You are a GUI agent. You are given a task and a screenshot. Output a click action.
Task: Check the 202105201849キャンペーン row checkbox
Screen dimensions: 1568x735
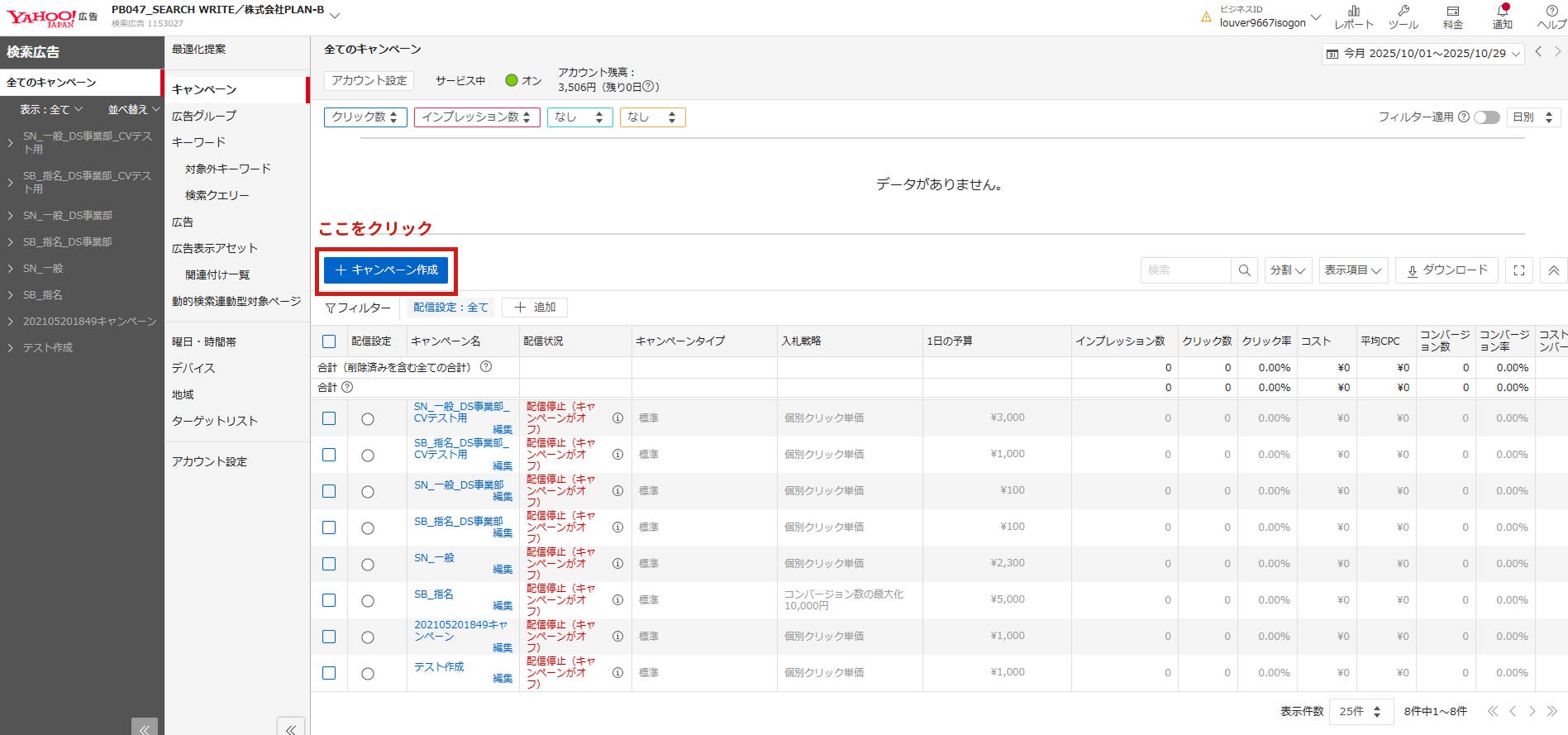click(329, 637)
